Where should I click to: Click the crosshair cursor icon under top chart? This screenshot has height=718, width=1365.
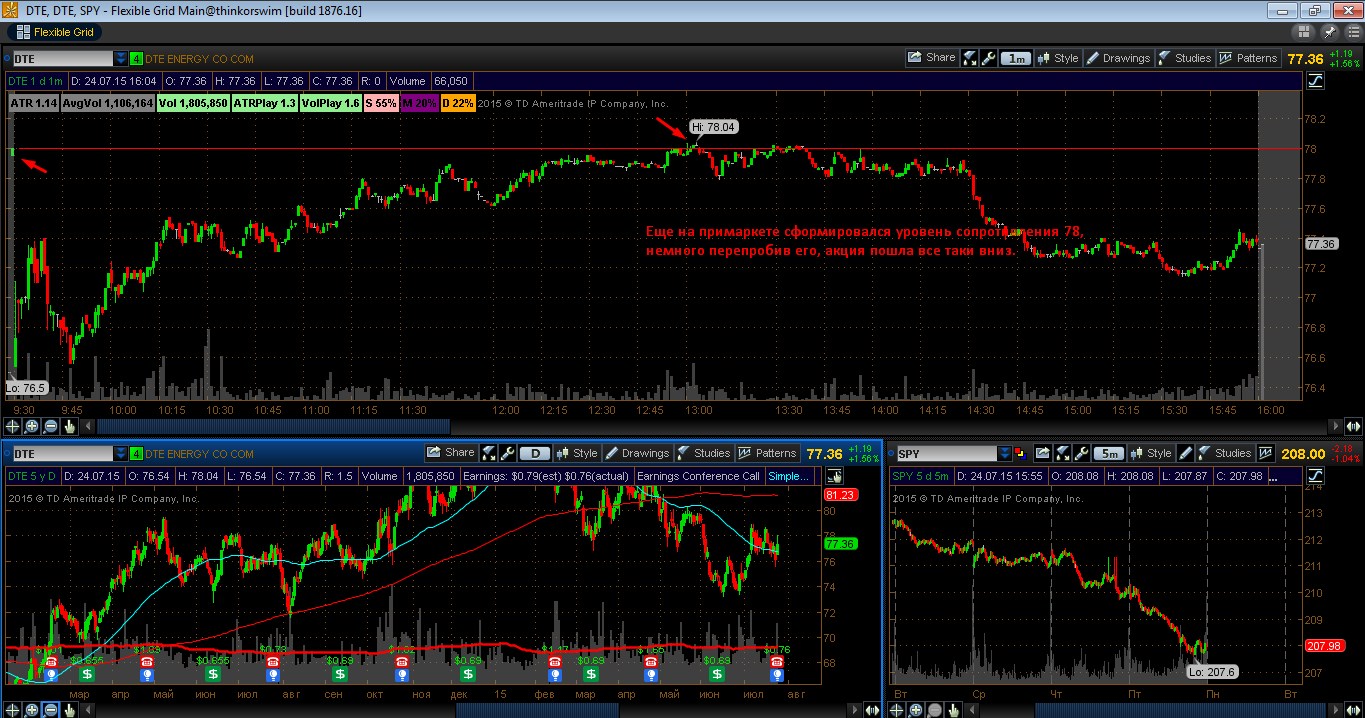click(x=13, y=426)
